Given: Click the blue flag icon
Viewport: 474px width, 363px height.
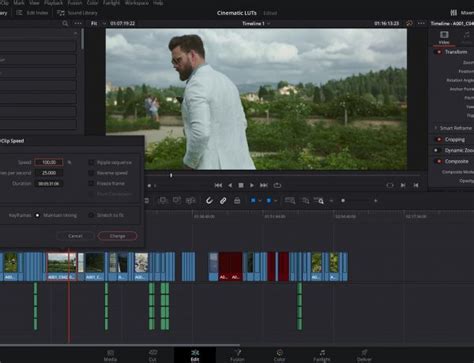Looking at the screenshot, I should 253,201.
